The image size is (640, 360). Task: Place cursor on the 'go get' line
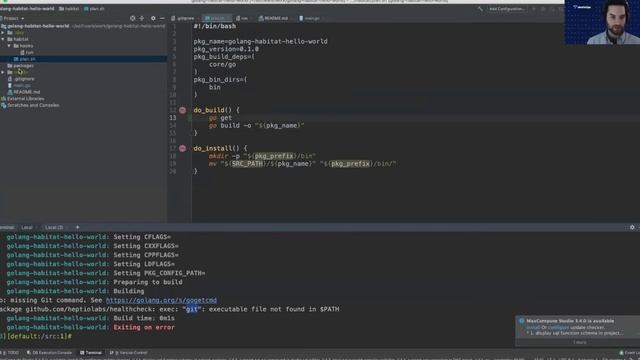(x=220, y=118)
